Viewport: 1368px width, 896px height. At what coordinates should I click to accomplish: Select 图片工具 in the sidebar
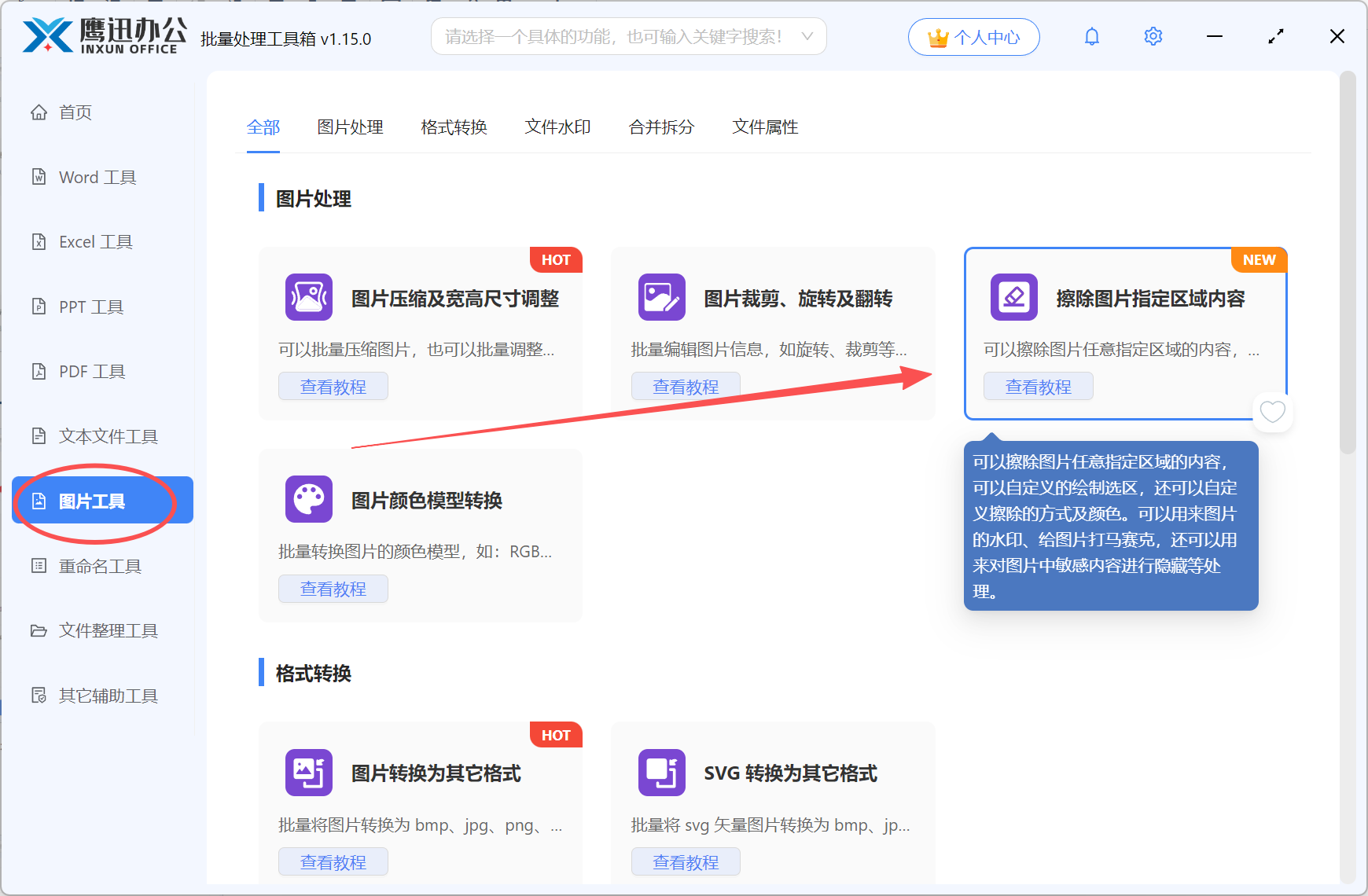(x=90, y=500)
